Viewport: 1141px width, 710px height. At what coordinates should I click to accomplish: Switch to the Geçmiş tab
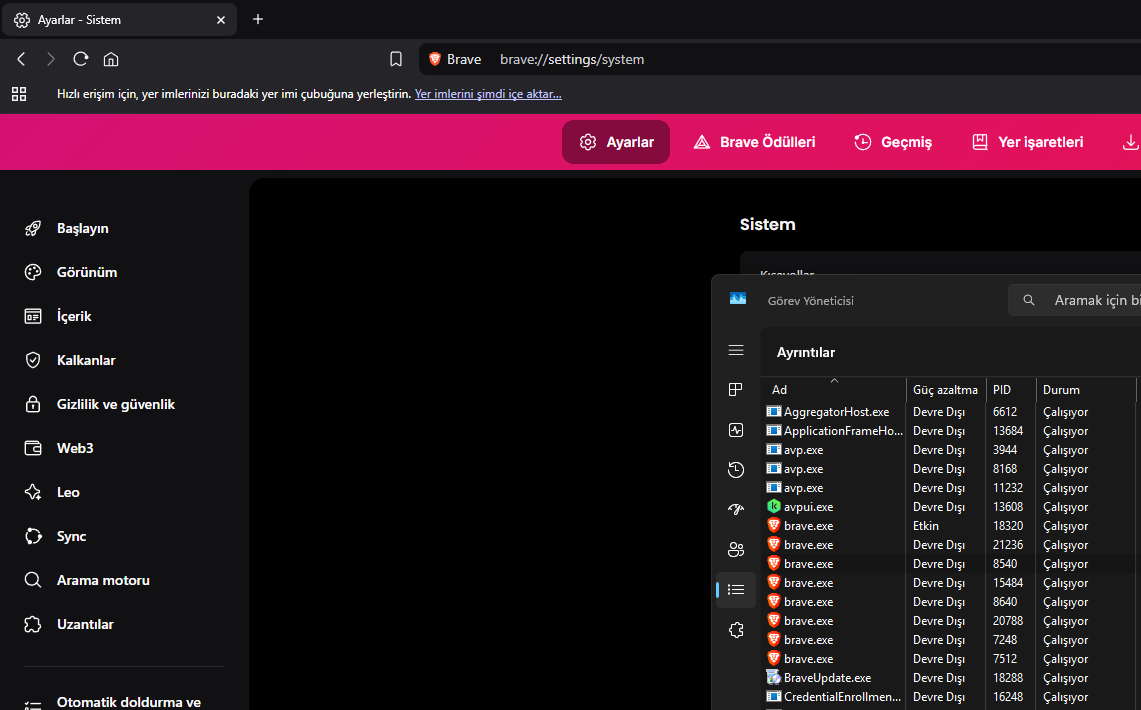(893, 142)
